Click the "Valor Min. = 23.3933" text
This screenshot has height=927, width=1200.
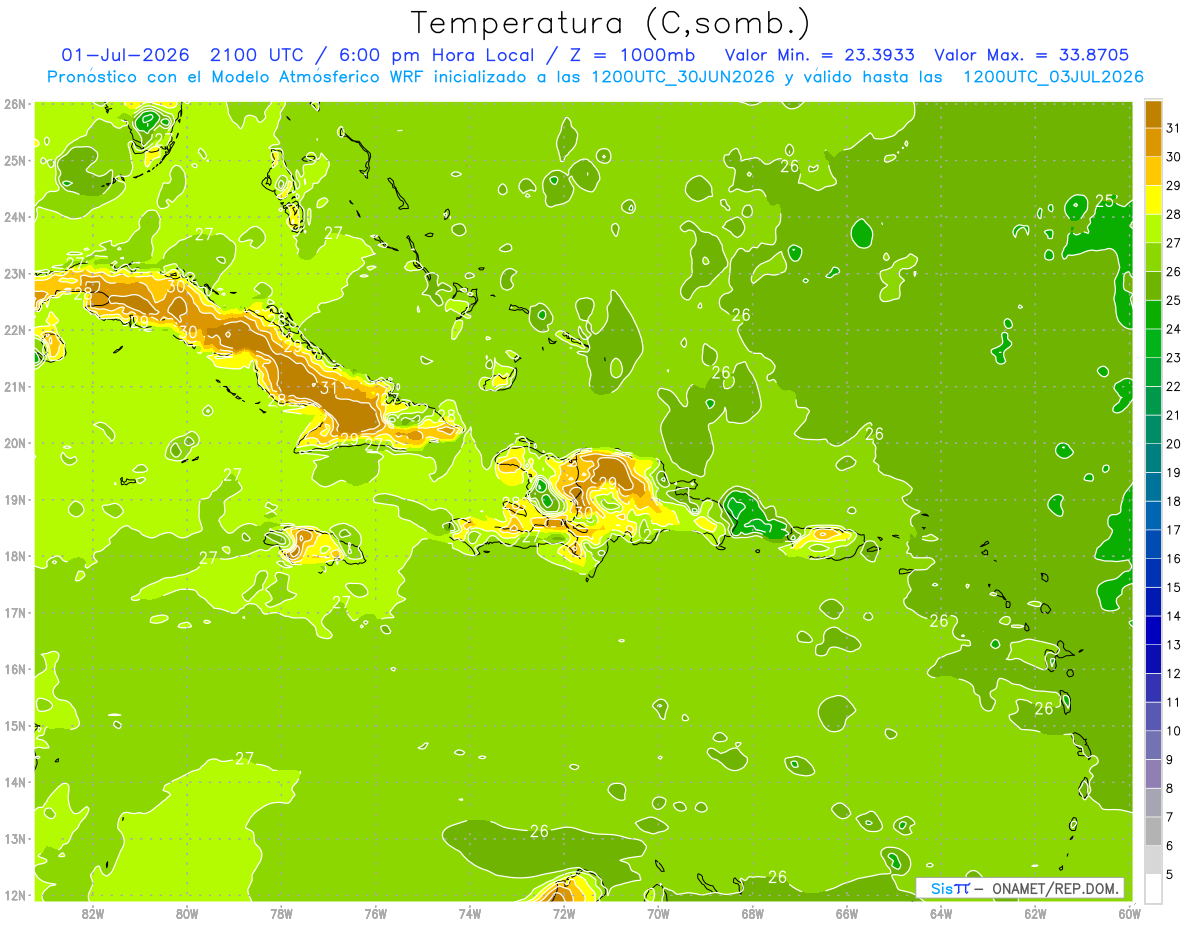[820, 54]
